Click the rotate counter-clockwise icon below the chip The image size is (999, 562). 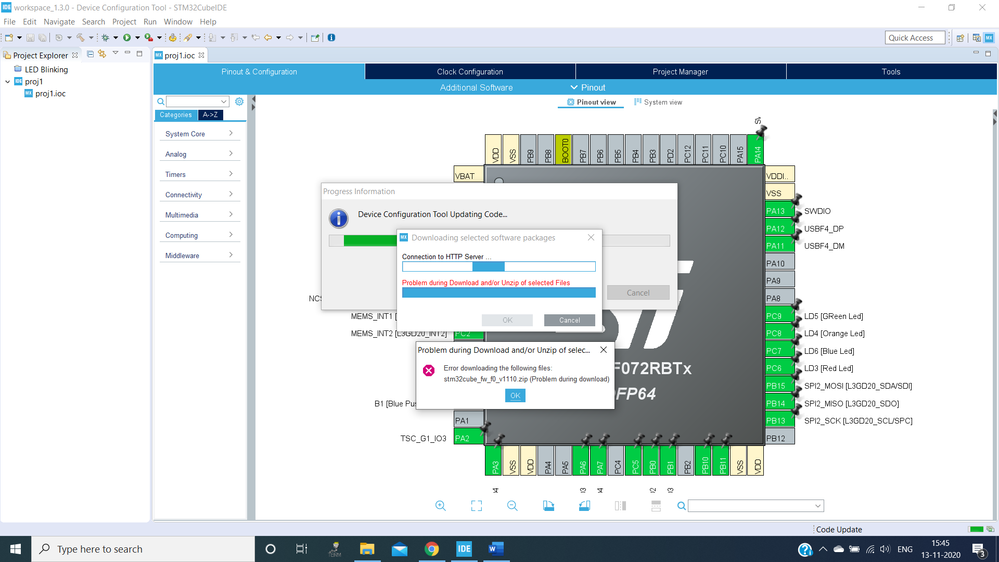click(584, 505)
